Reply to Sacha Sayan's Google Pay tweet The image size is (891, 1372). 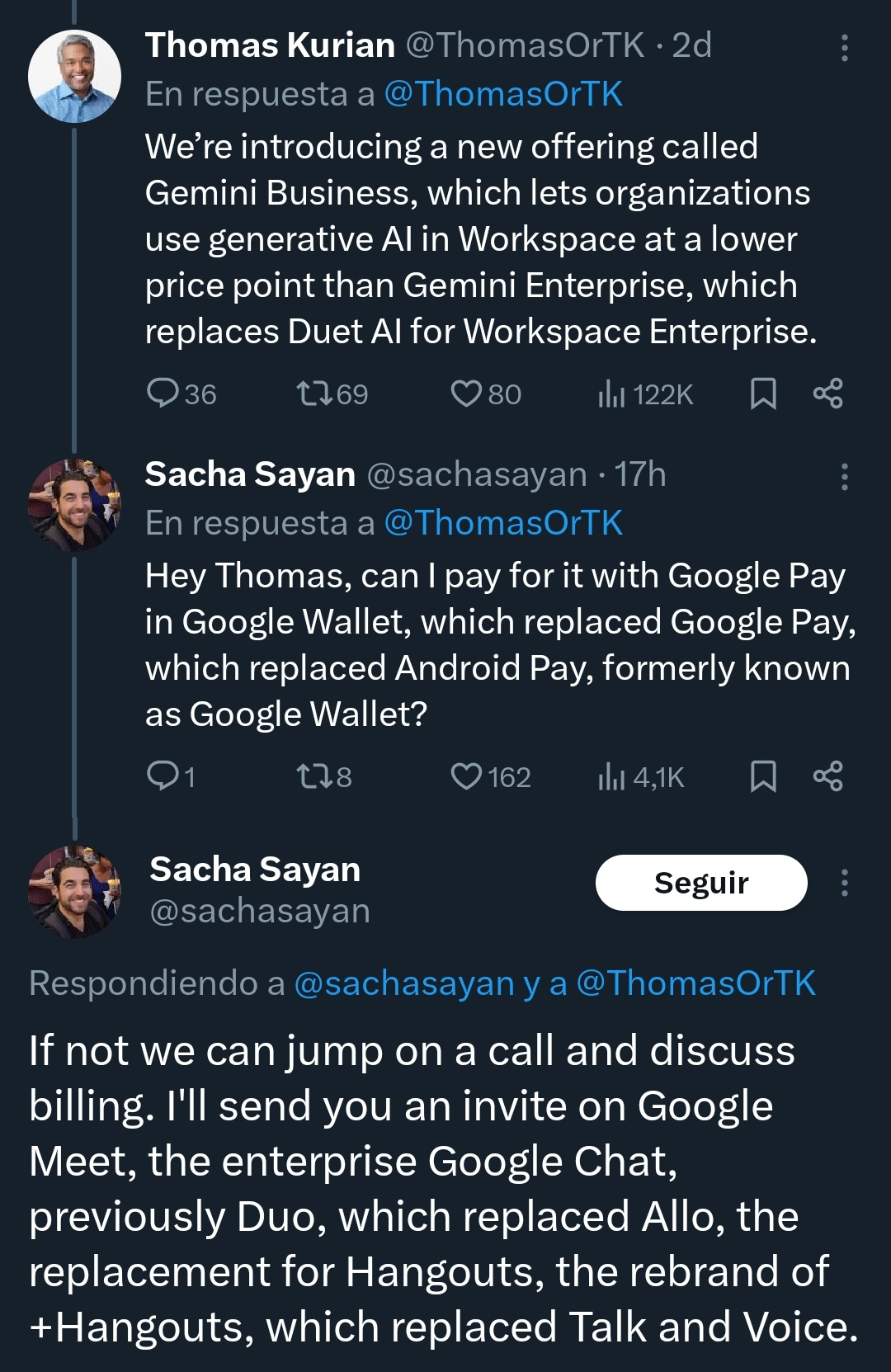click(163, 776)
